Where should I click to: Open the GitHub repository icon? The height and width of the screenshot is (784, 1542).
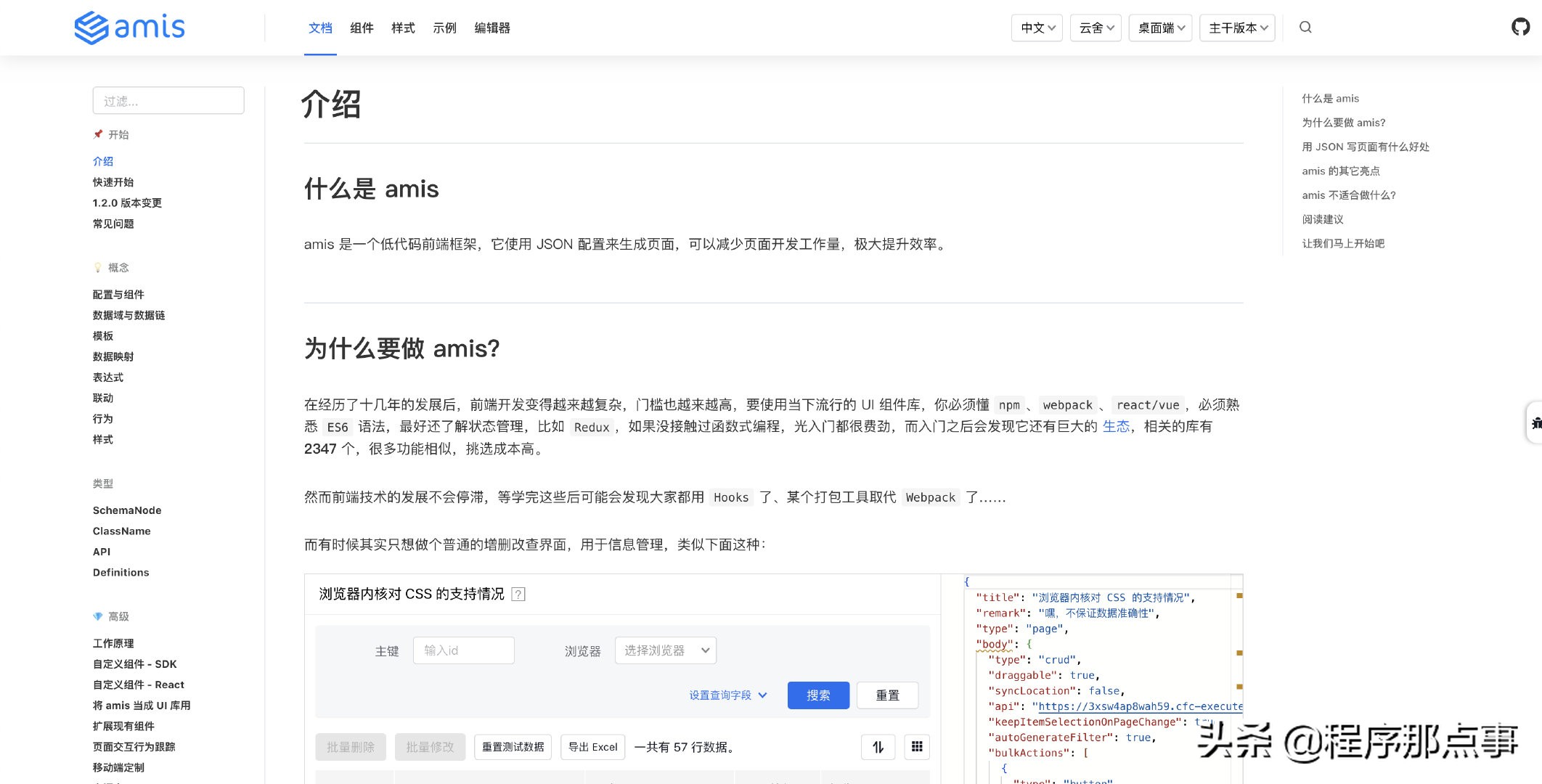click(x=1520, y=27)
